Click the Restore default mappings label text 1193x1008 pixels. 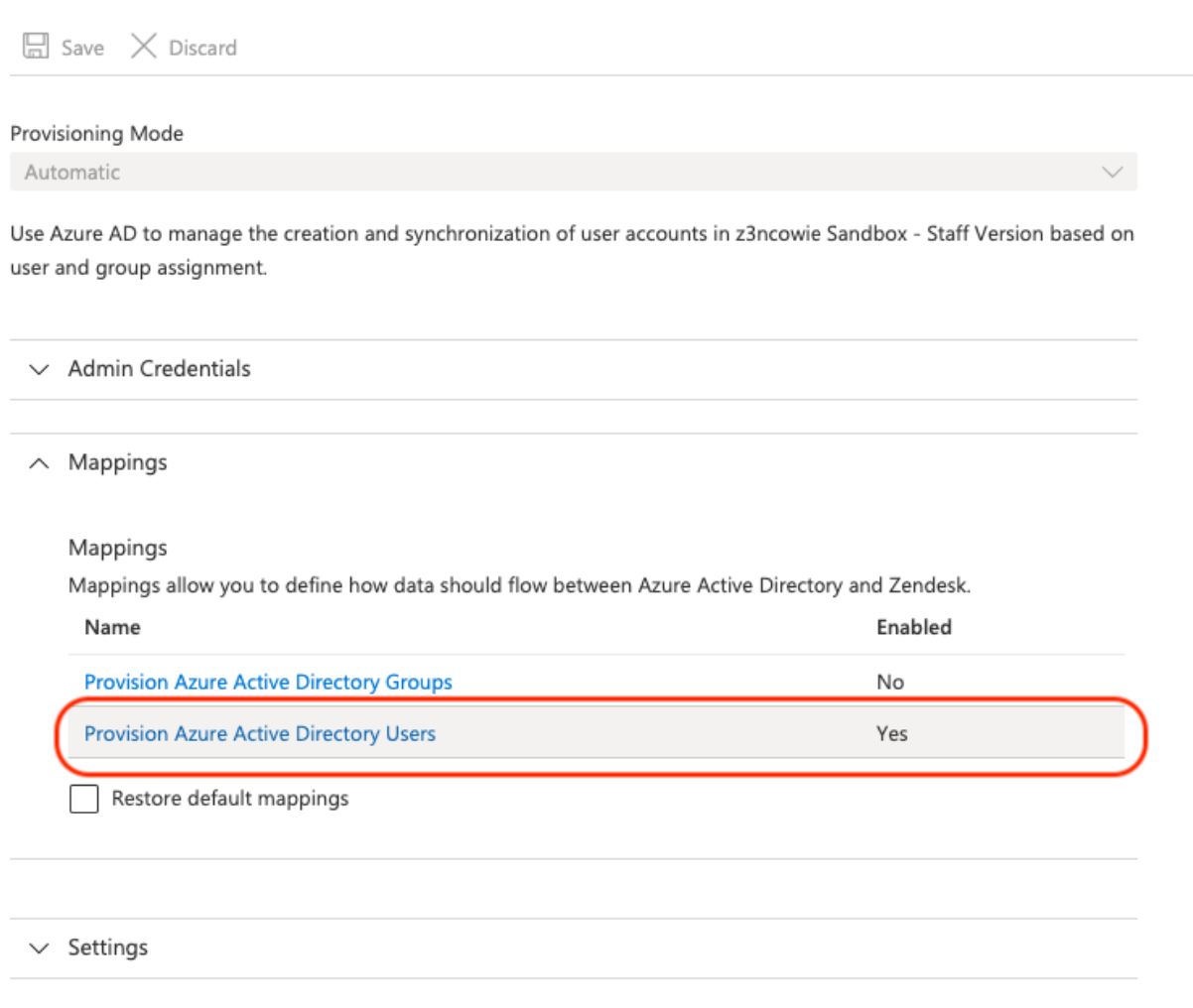pos(230,799)
